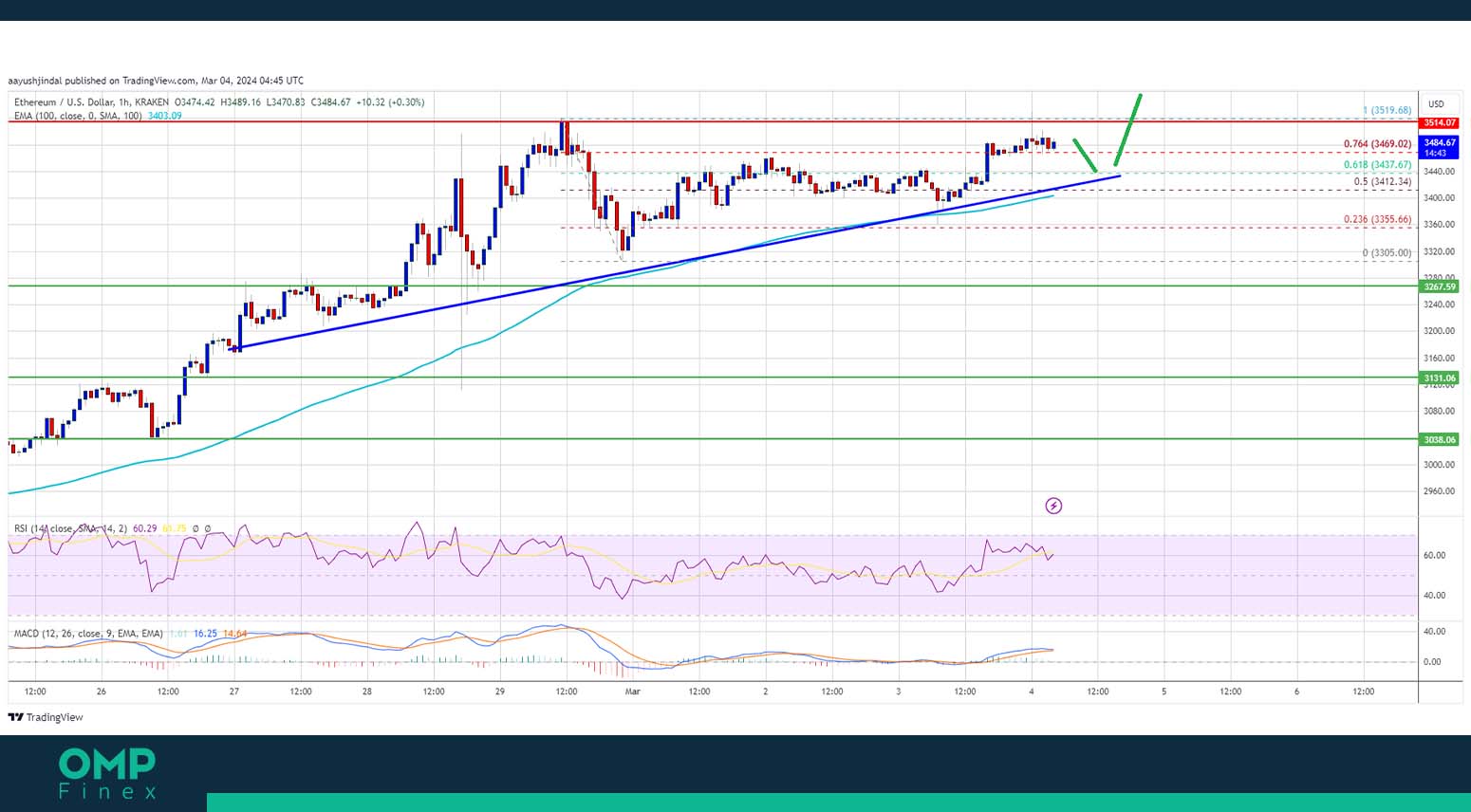Click the RSI value 60.29
Screen dimensions: 1471x812
point(144,528)
